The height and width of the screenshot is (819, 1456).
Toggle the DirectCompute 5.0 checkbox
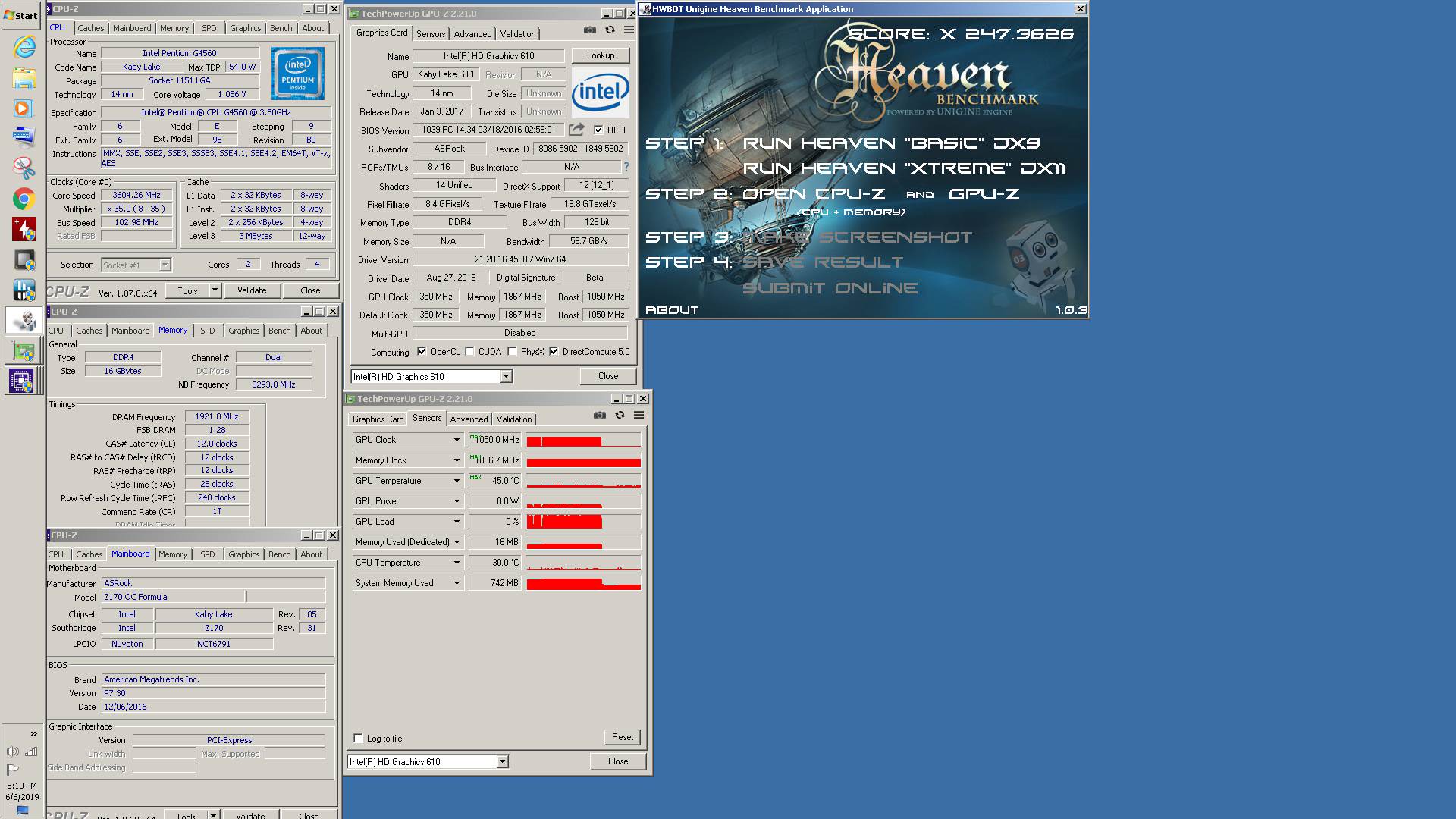tap(554, 352)
